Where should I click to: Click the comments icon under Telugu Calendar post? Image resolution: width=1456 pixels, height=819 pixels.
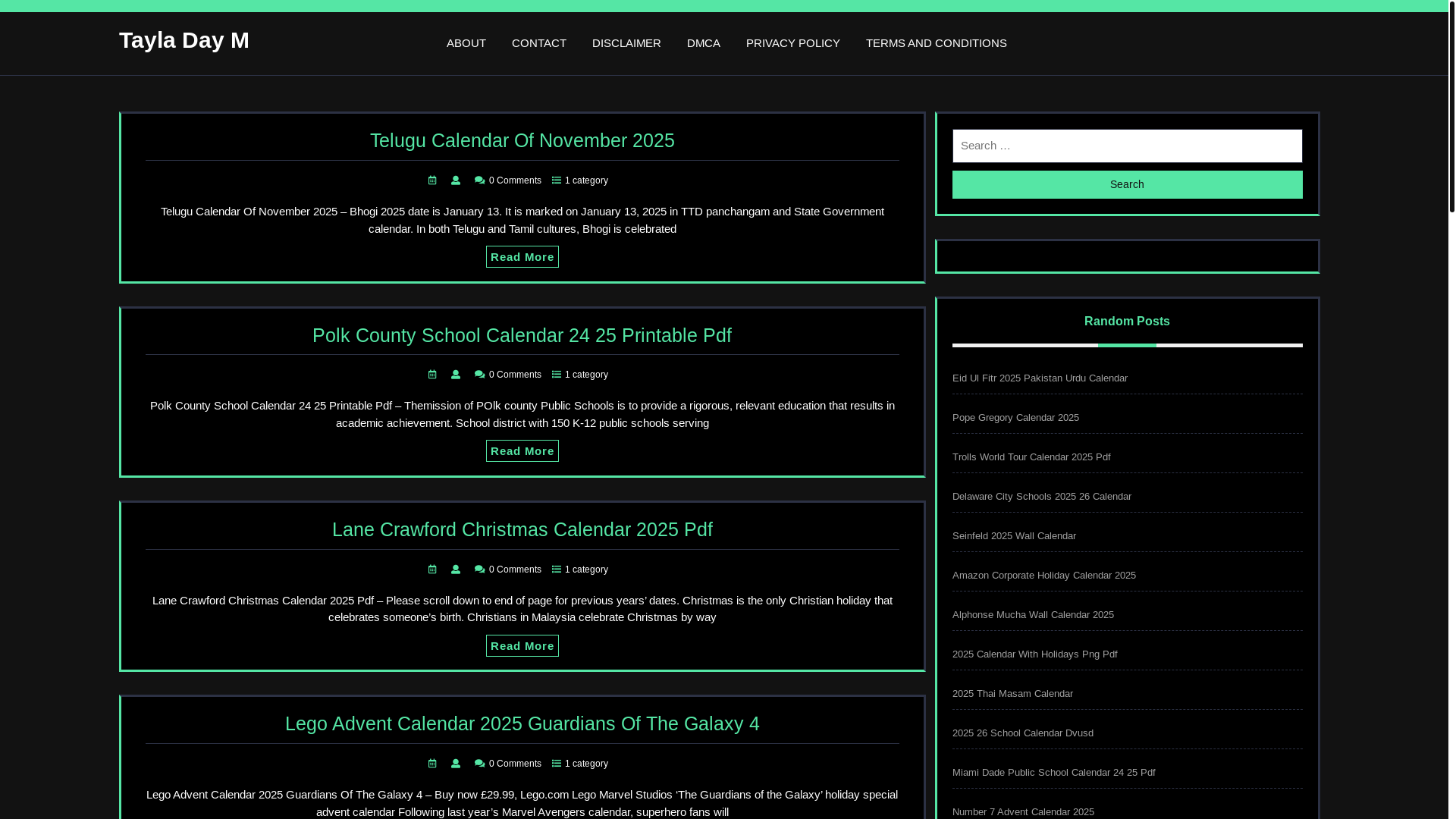tap(479, 180)
